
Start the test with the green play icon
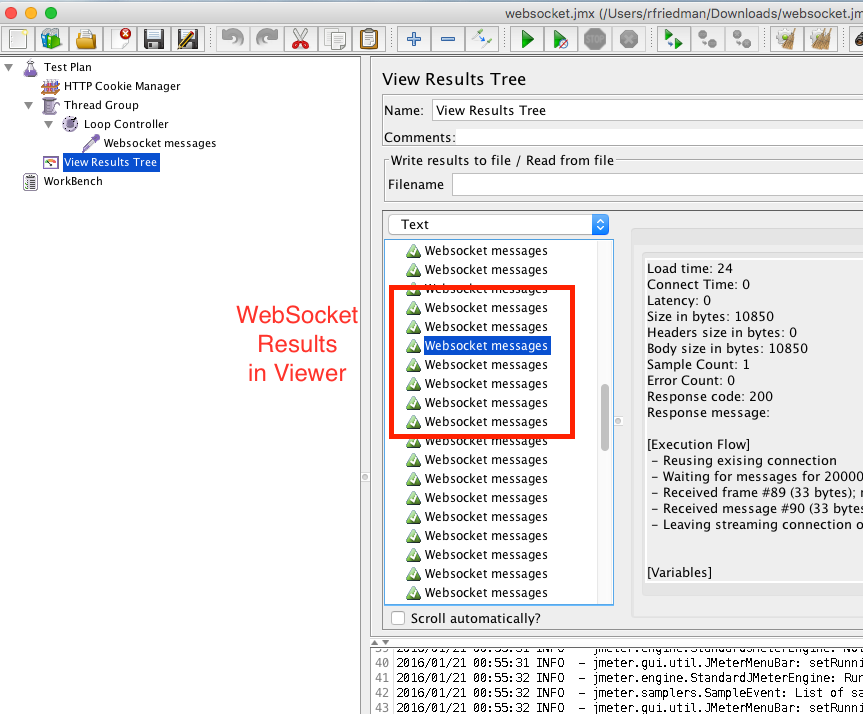point(527,39)
